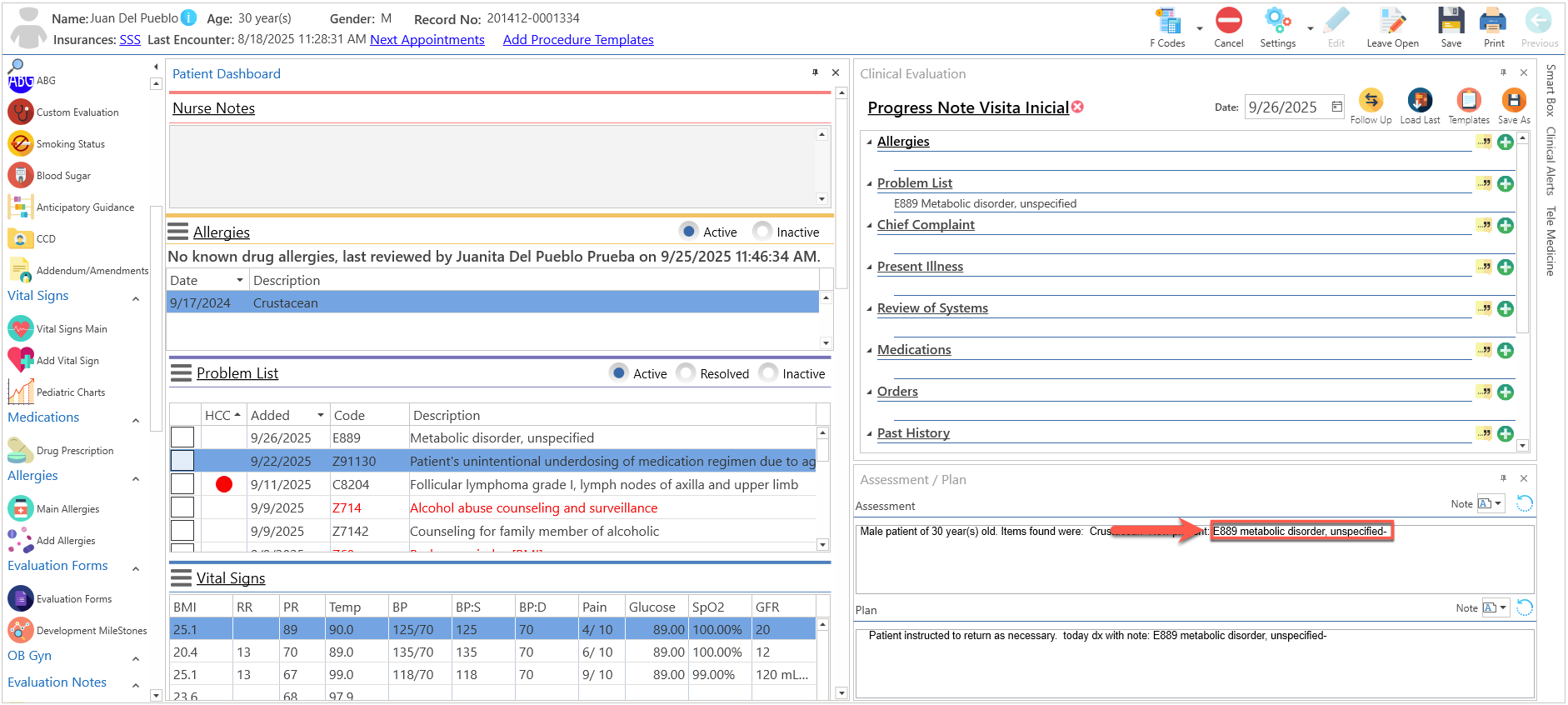Click the Load Last icon
Viewport: 1568px width, 705px height.
1420,101
